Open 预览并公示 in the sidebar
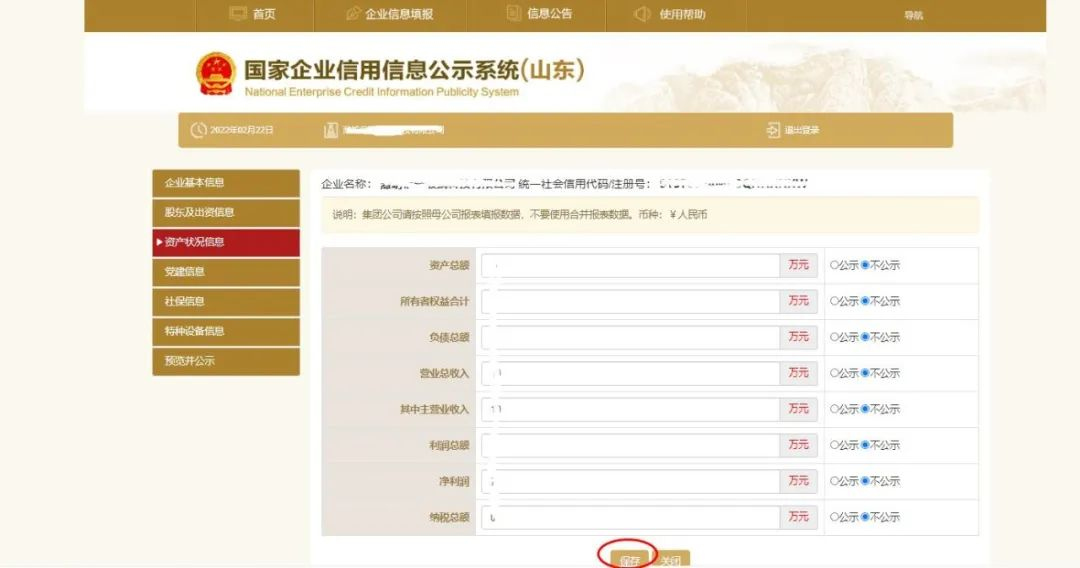This screenshot has height=568, width=1080. pos(226,361)
